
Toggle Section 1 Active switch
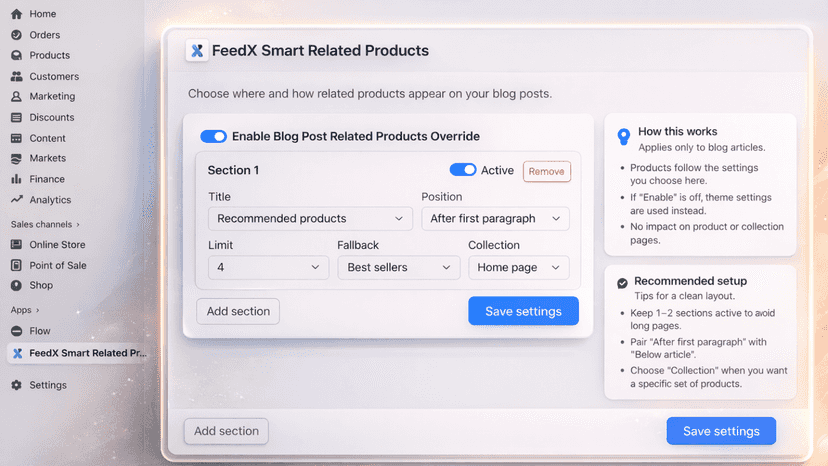463,170
